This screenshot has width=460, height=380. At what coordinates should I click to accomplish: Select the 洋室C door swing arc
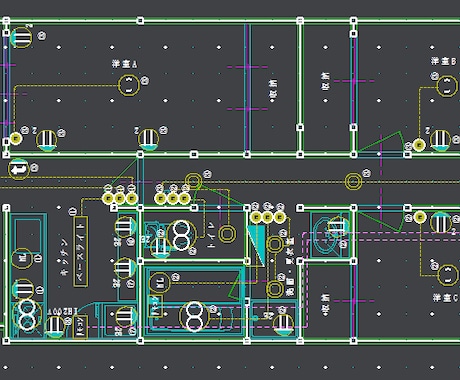pyautogui.click(x=379, y=220)
